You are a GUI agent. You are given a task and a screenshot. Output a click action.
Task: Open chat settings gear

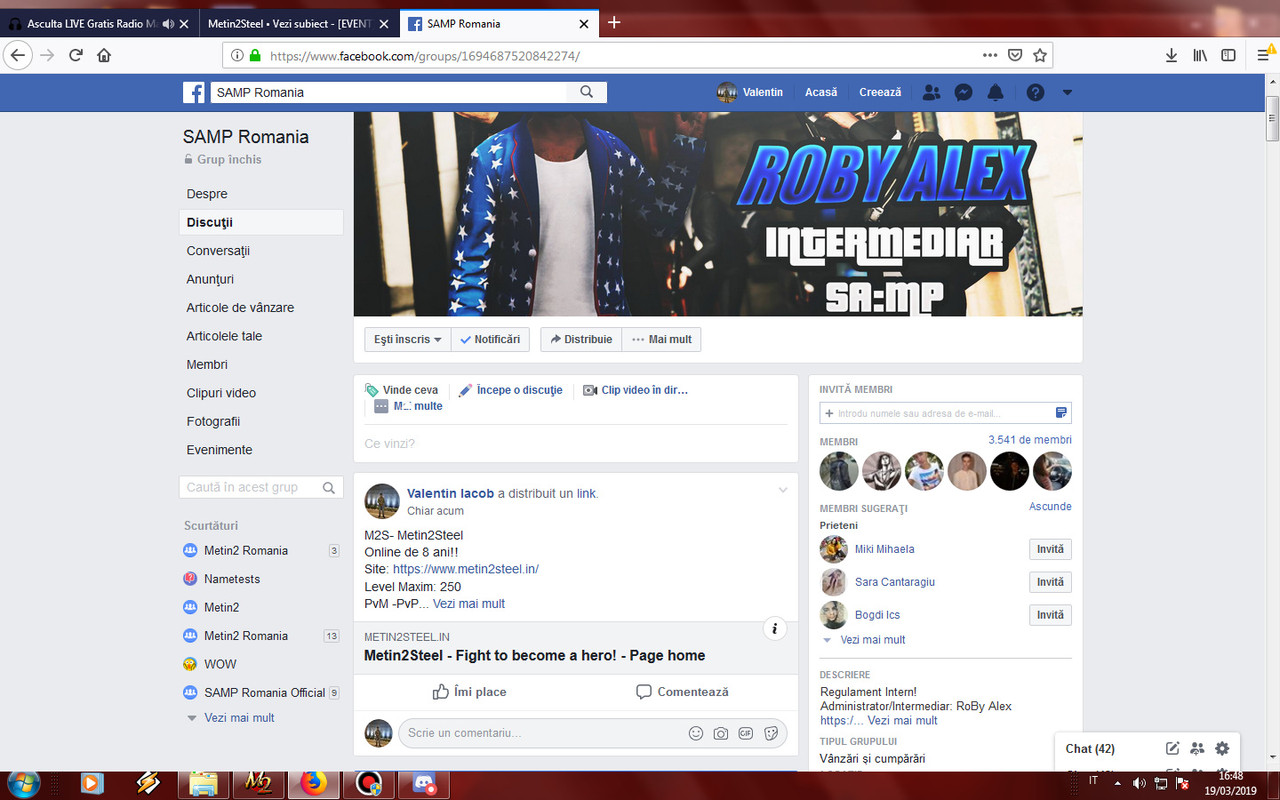pos(1221,748)
